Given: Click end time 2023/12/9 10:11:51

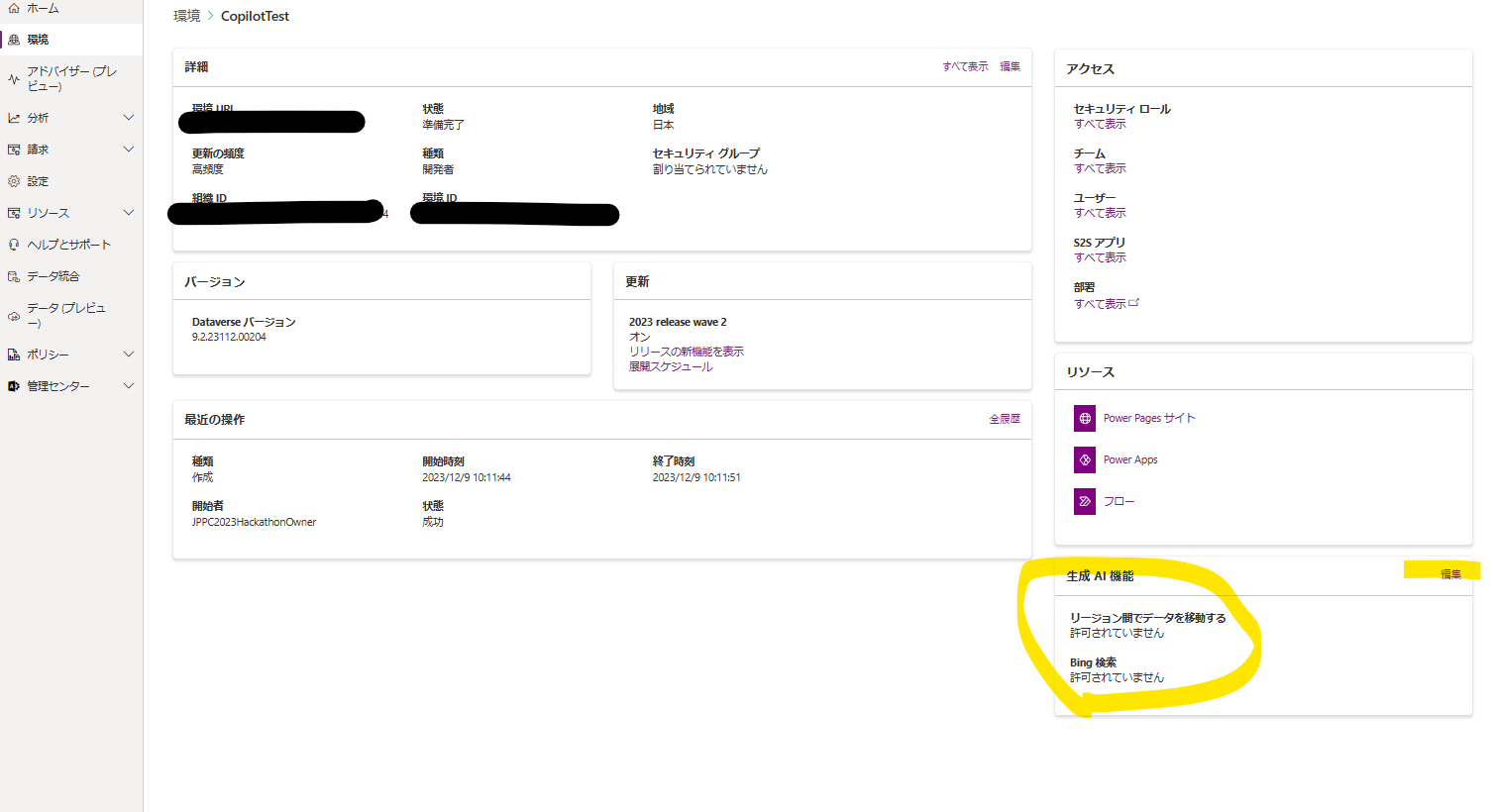Looking at the screenshot, I should [696, 477].
